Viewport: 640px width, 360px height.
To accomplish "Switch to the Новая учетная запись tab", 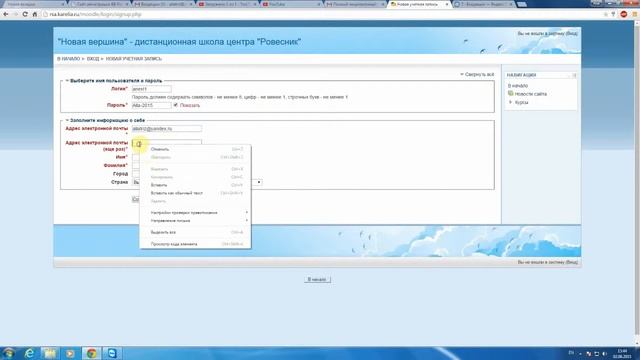I will (x=419, y=4).
